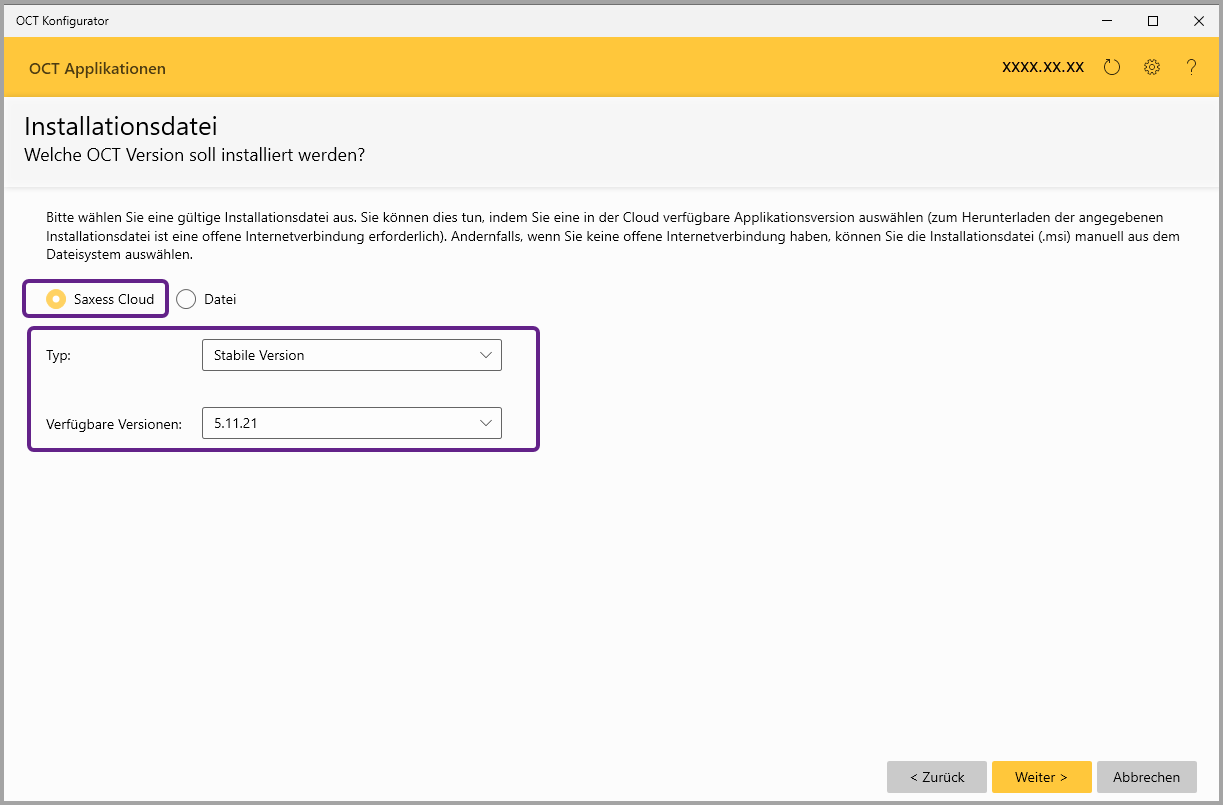Screen dimensions: 1223x805
Task: Cancel setup with the Abbrechen button
Action: click(x=1146, y=777)
